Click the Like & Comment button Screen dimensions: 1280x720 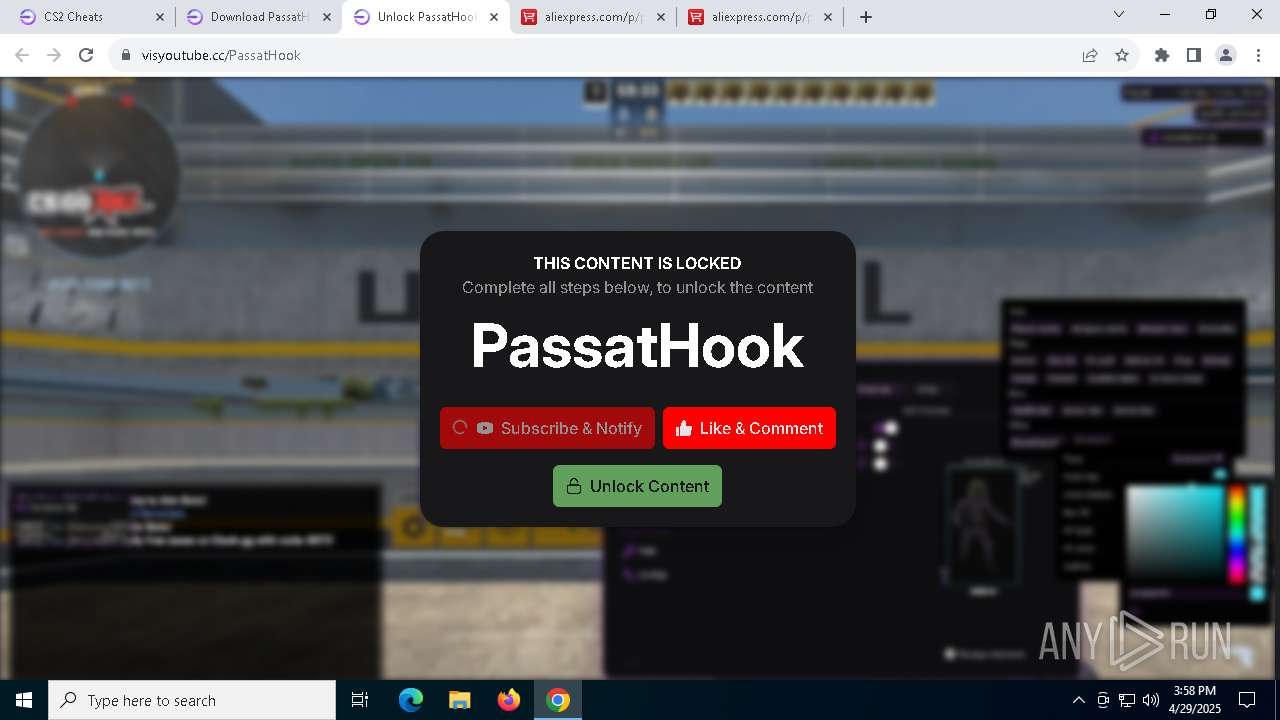(749, 428)
